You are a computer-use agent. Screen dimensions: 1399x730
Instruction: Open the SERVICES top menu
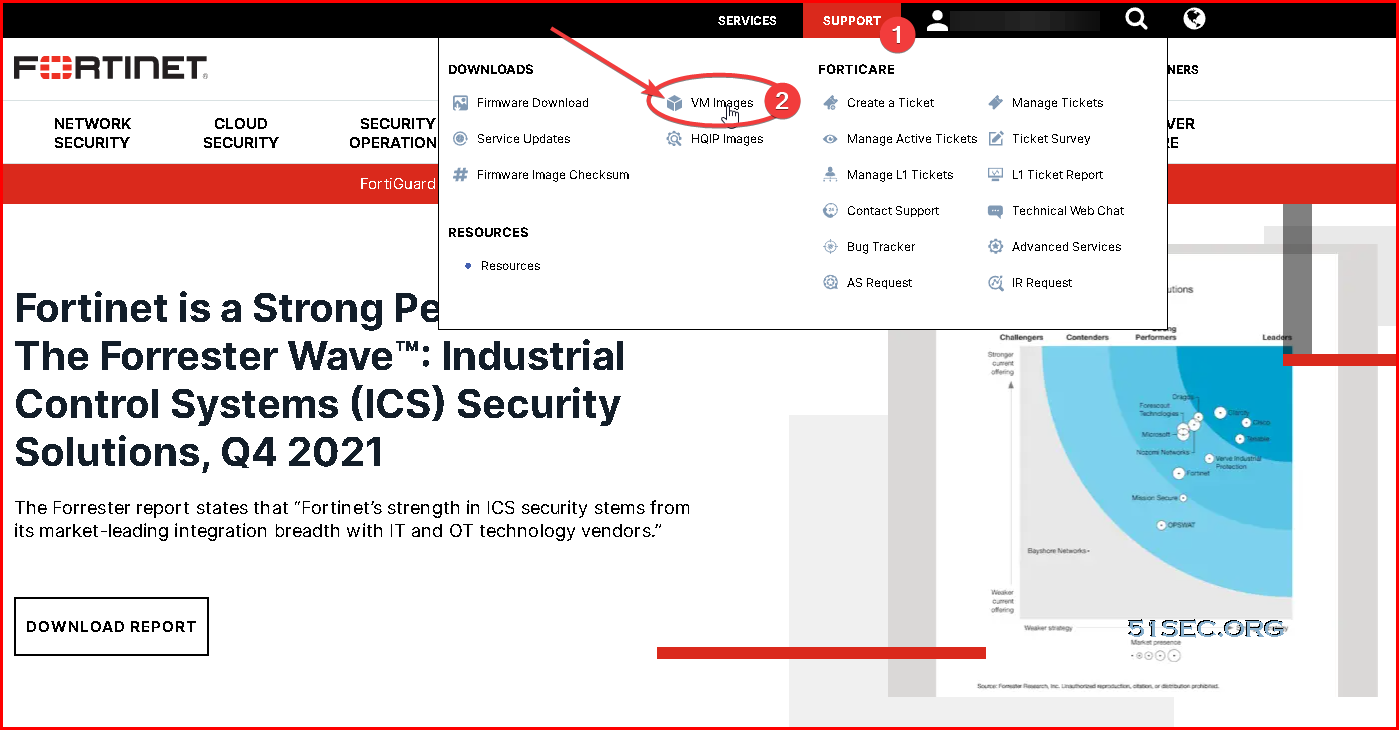(747, 21)
